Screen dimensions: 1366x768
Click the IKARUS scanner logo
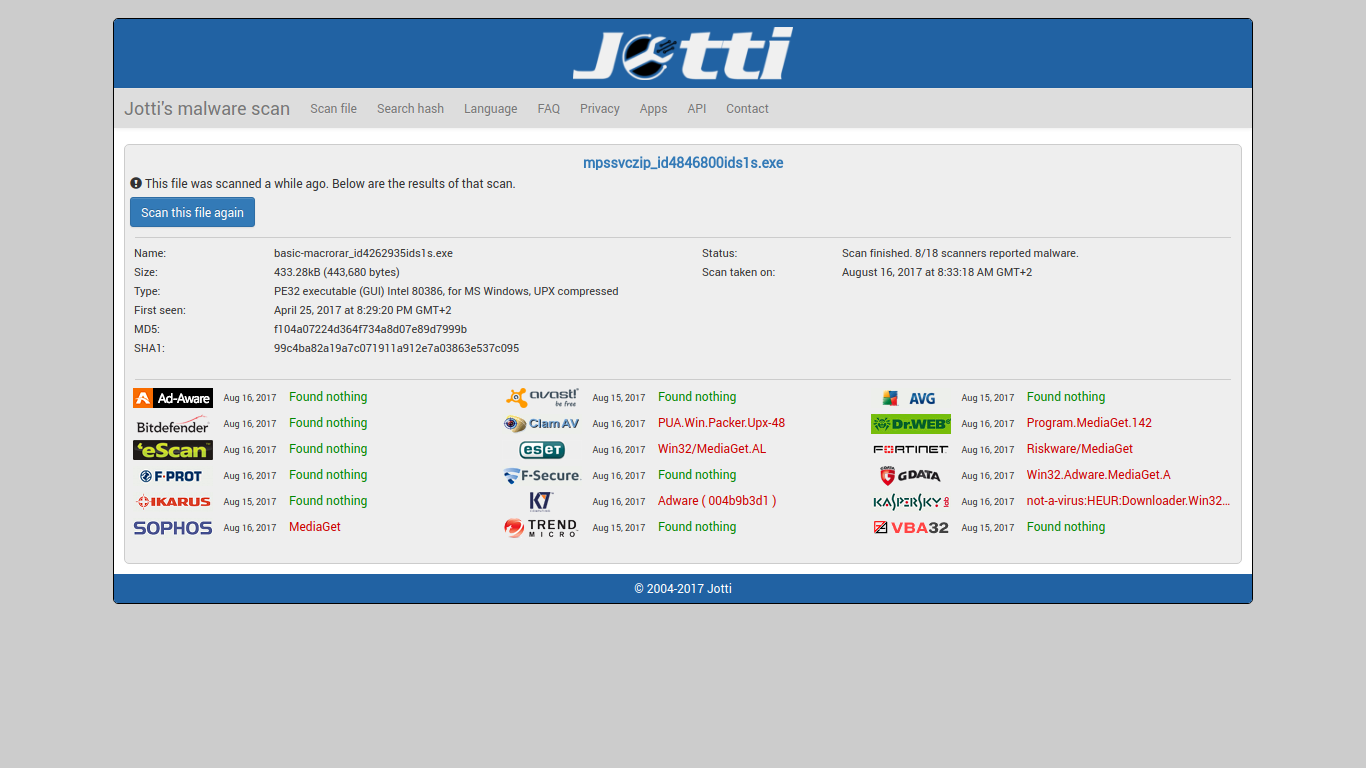173,502
